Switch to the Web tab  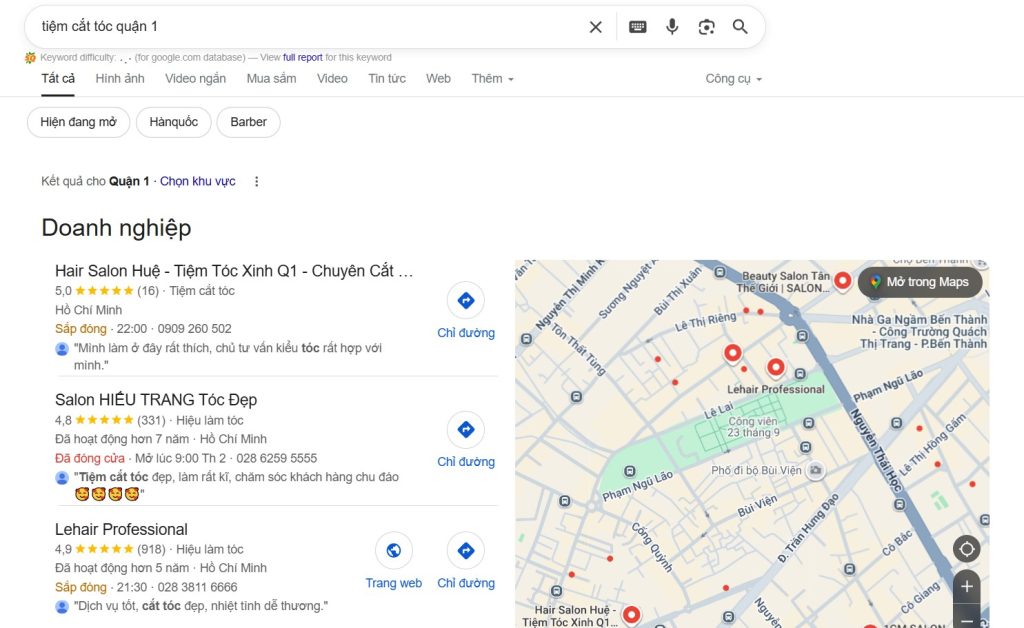click(438, 79)
